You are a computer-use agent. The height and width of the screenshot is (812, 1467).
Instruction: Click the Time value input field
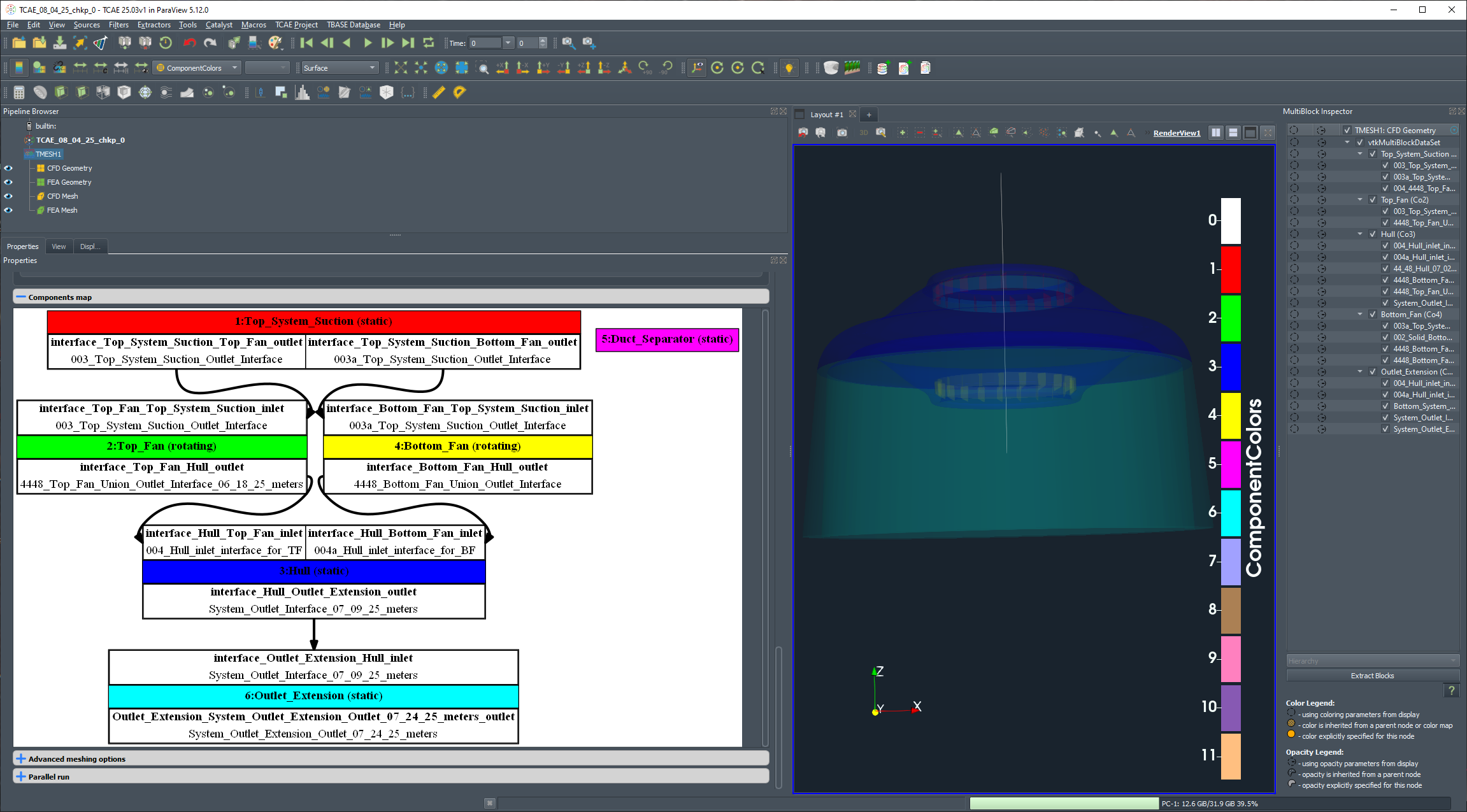pyautogui.click(x=485, y=43)
